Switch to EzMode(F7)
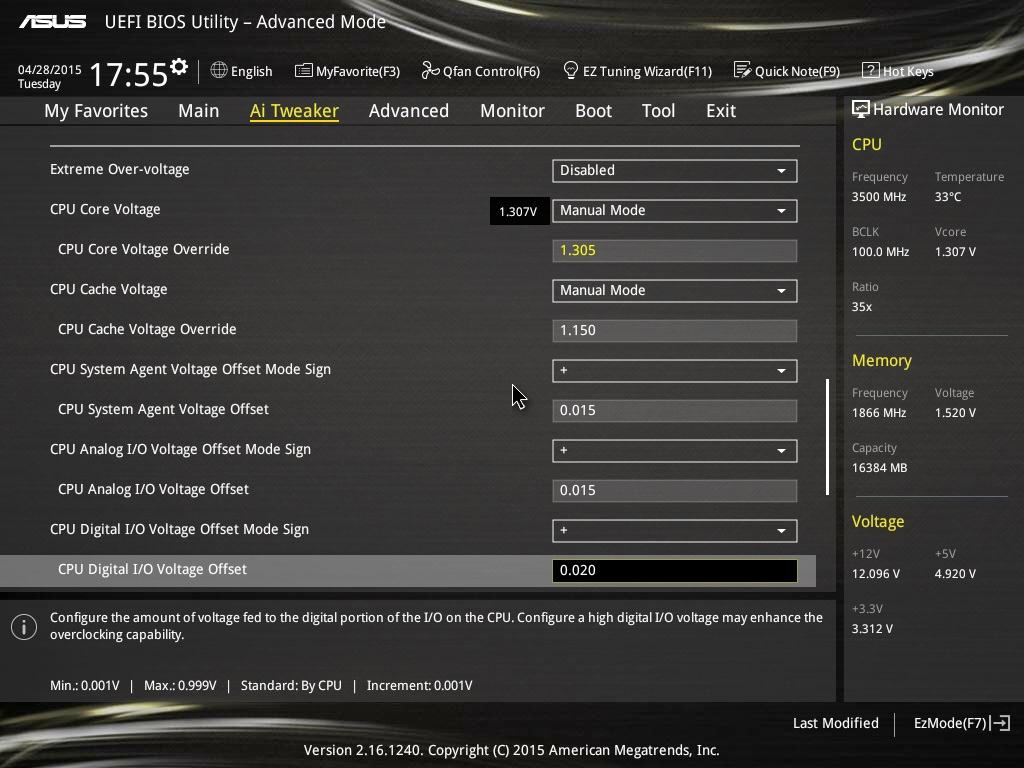The image size is (1024, 768). pos(962,723)
